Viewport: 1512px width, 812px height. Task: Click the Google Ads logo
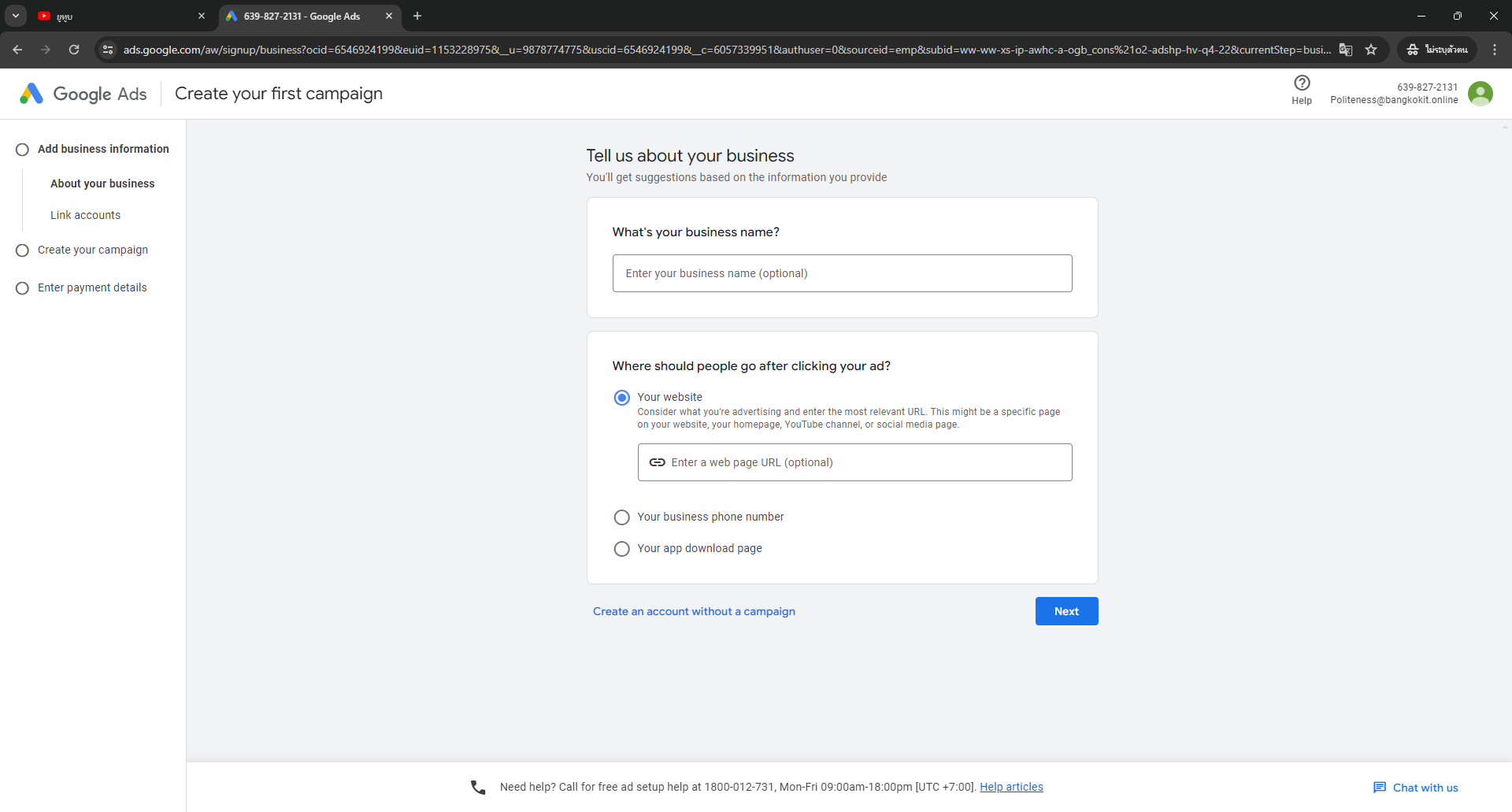click(x=83, y=94)
